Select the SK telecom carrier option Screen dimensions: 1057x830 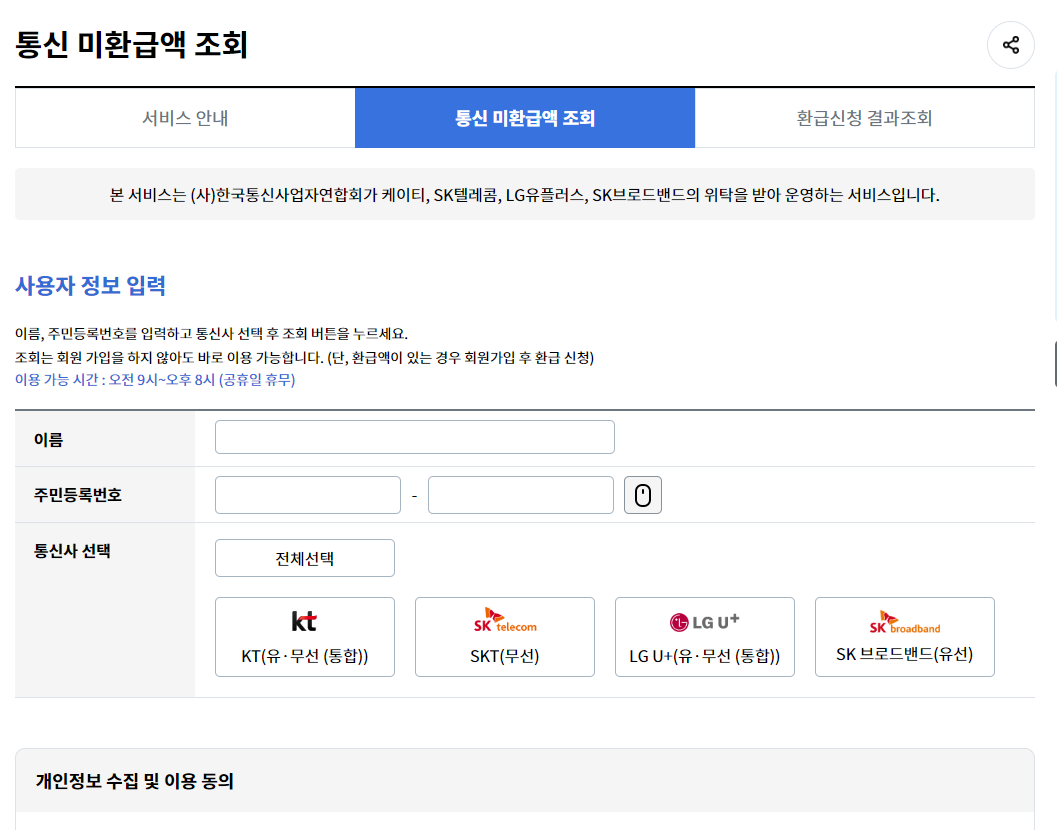point(505,636)
